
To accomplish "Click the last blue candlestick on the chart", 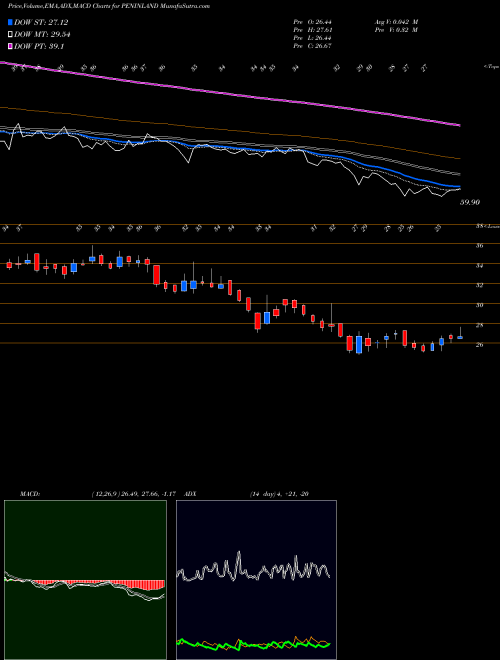I will (x=460, y=337).
